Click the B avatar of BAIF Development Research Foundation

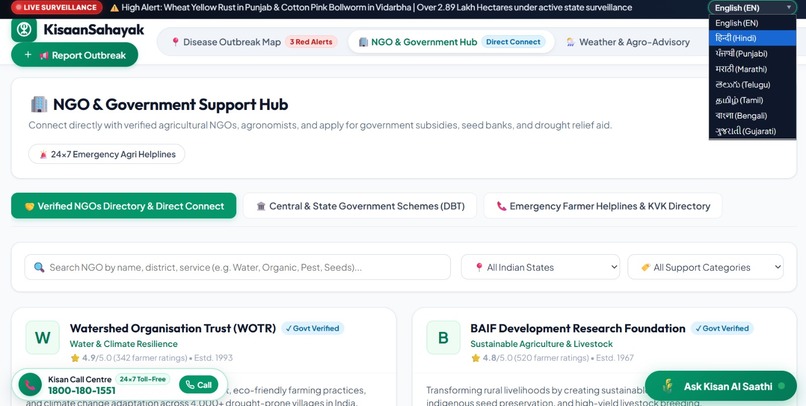point(443,337)
